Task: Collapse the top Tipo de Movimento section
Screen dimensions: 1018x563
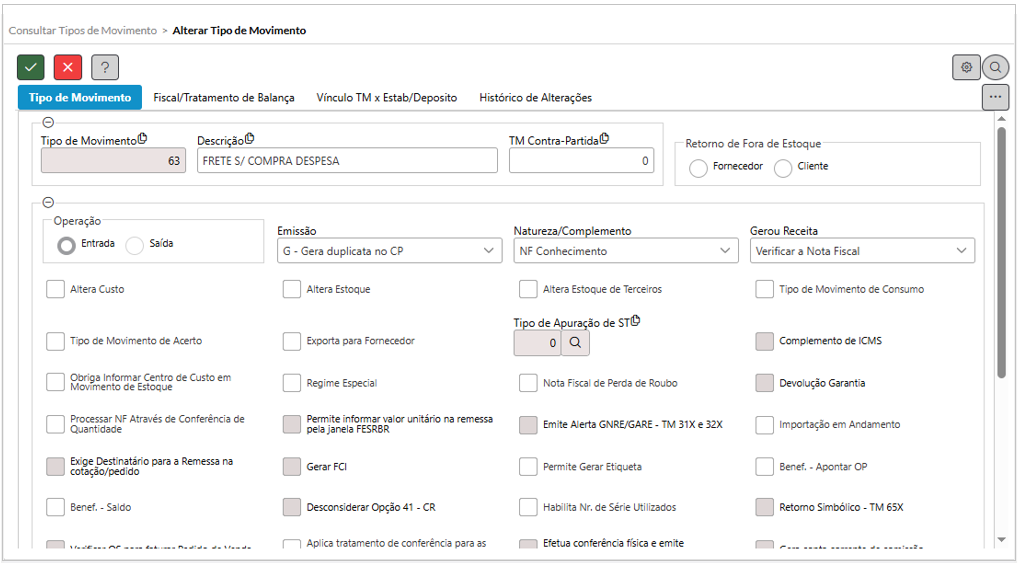Action: (49, 123)
